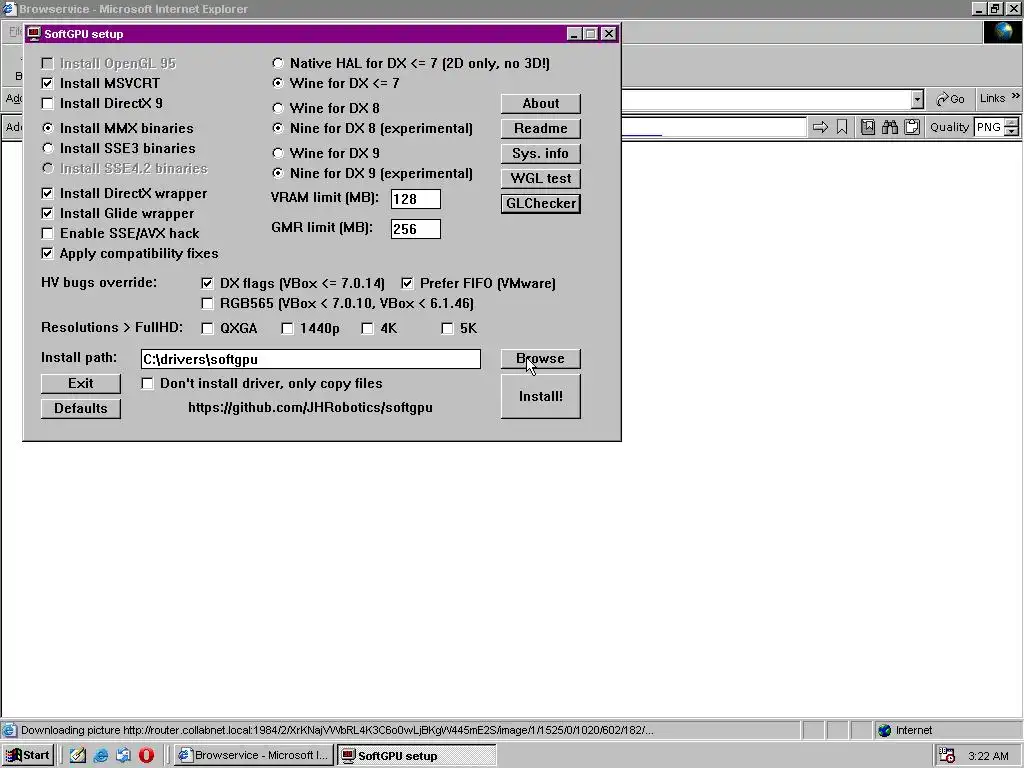Enable SSE/AVX hack checkbox
This screenshot has height=768, width=1024.
pos(47,233)
